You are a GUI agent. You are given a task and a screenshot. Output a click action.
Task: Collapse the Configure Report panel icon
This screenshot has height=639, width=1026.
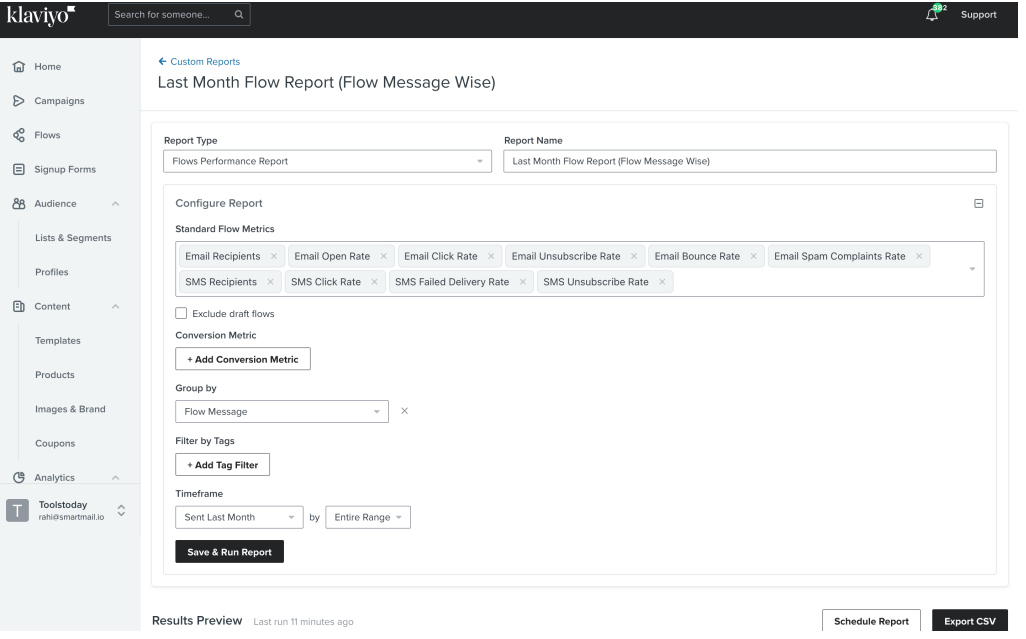[x=978, y=203]
